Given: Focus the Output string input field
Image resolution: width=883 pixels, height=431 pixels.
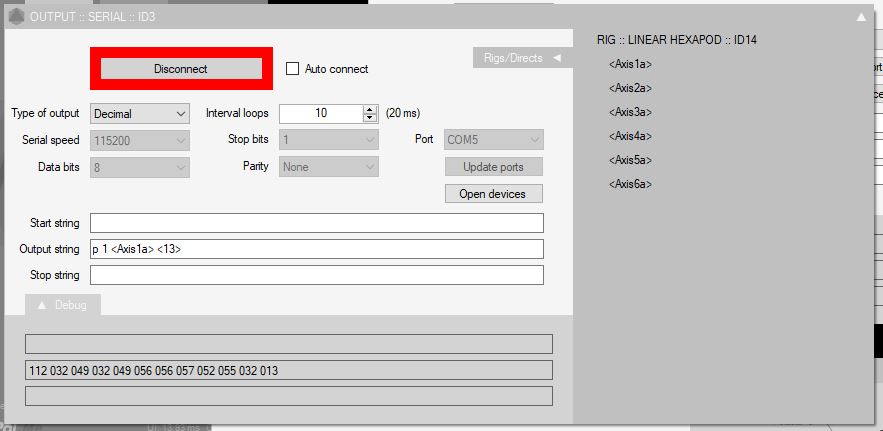Looking at the screenshot, I should 316,249.
